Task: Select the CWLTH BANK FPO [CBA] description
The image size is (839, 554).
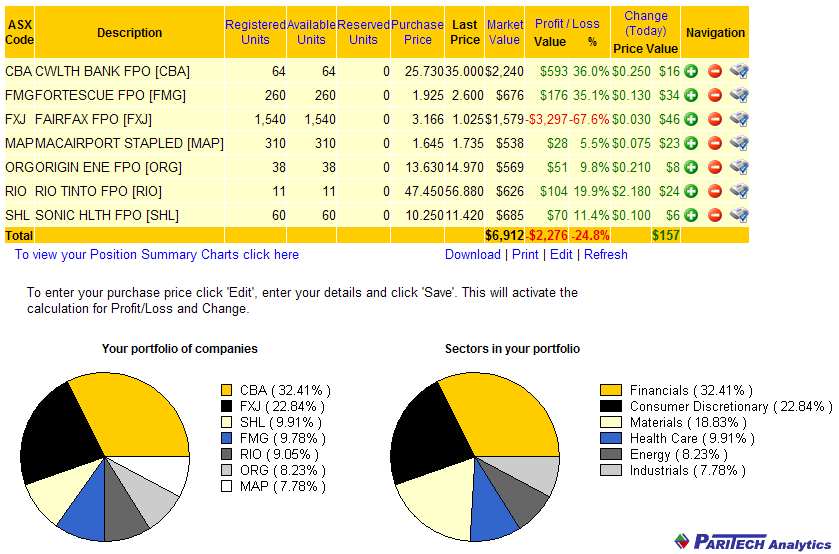Action: coord(112,71)
